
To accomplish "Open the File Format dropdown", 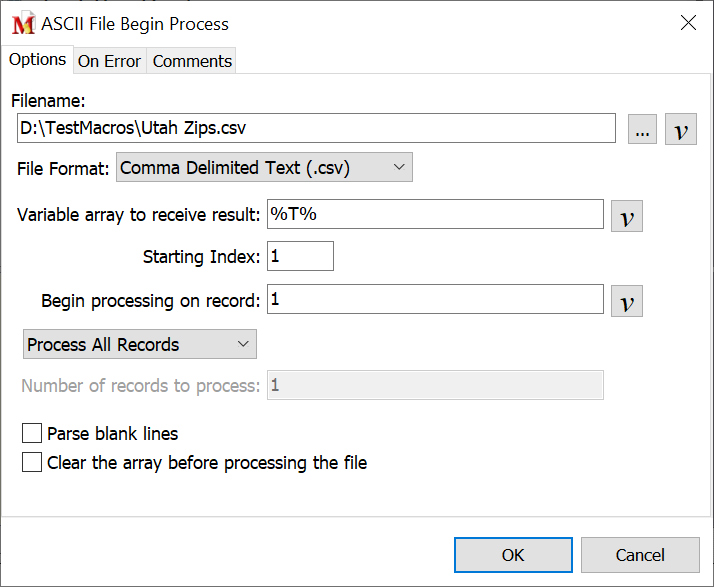I will click(264, 168).
